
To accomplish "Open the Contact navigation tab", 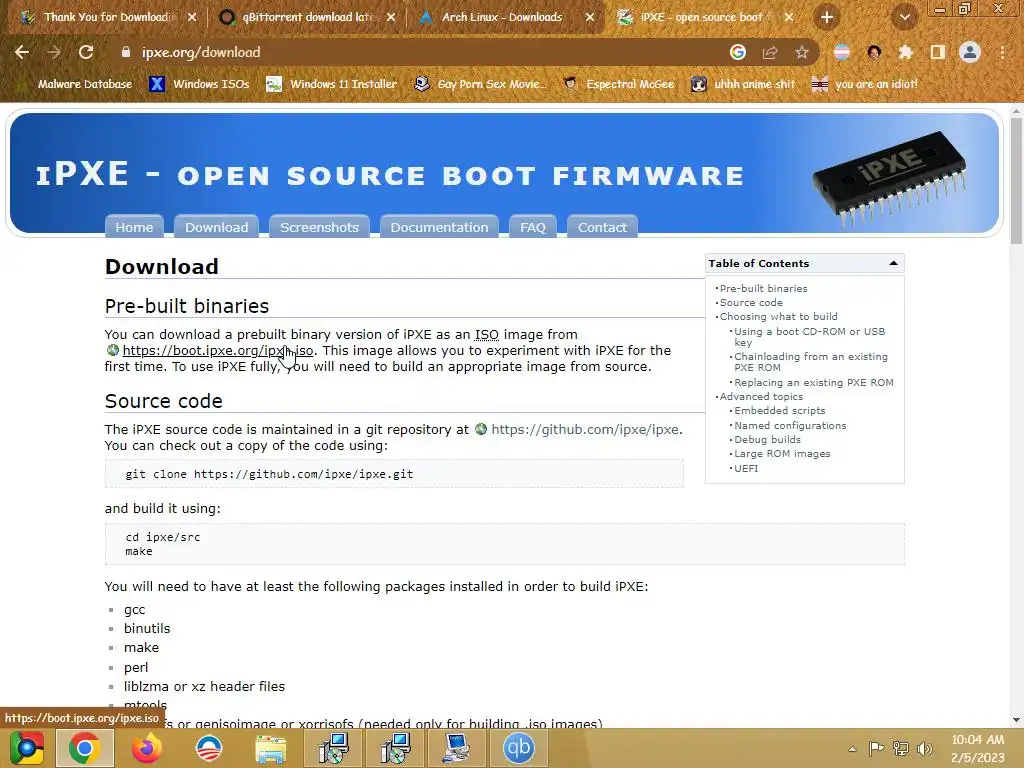I will [602, 227].
